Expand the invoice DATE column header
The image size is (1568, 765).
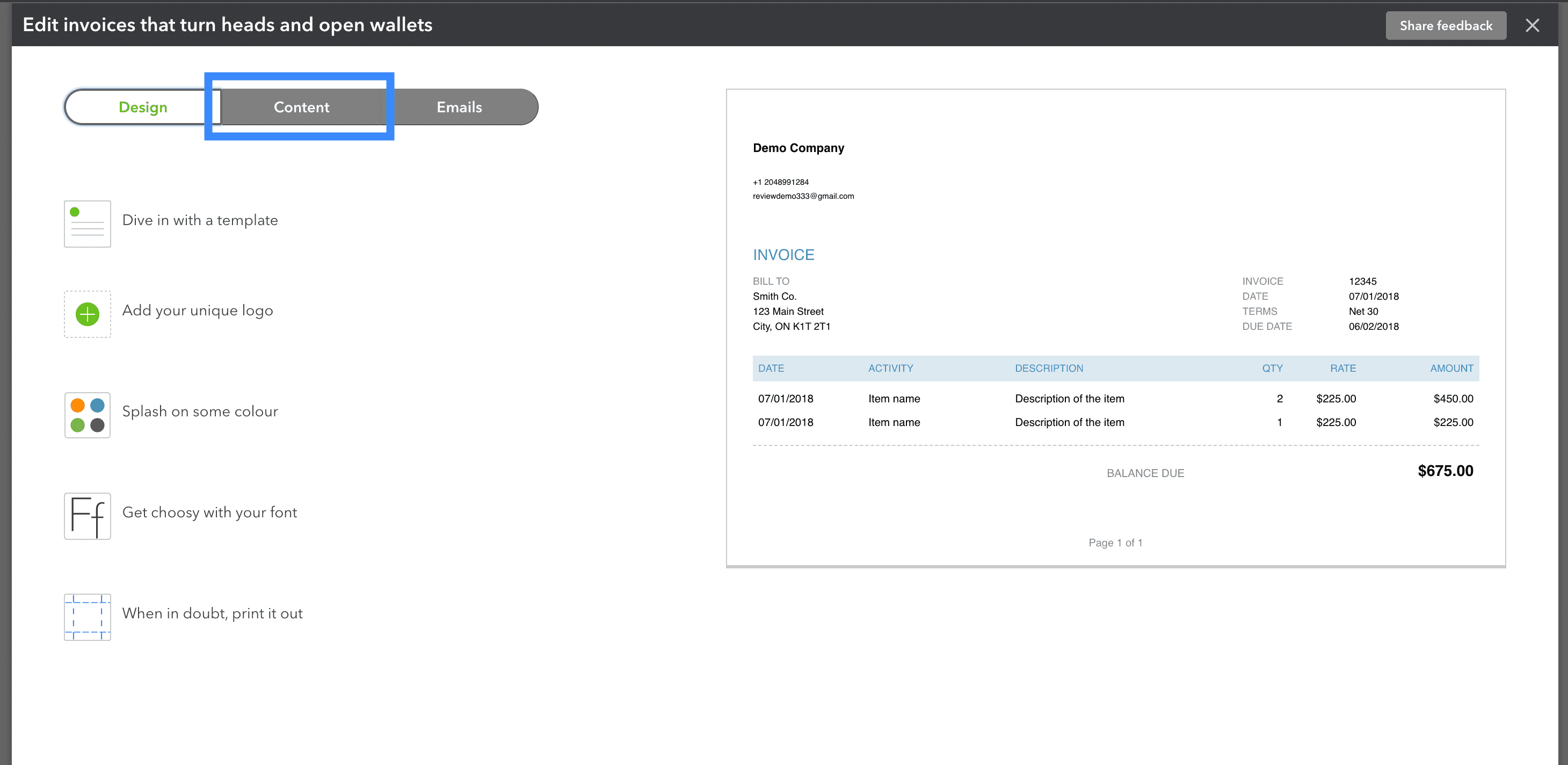point(770,368)
